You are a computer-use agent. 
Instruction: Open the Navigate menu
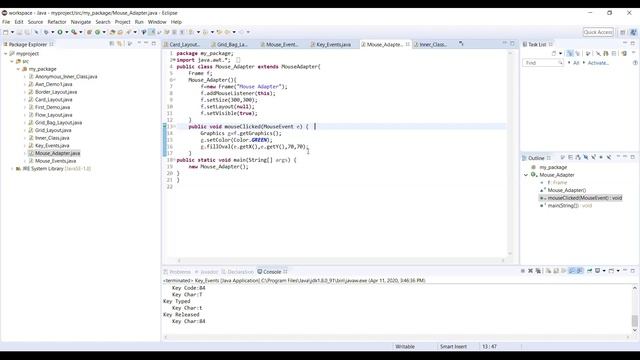coord(81,22)
